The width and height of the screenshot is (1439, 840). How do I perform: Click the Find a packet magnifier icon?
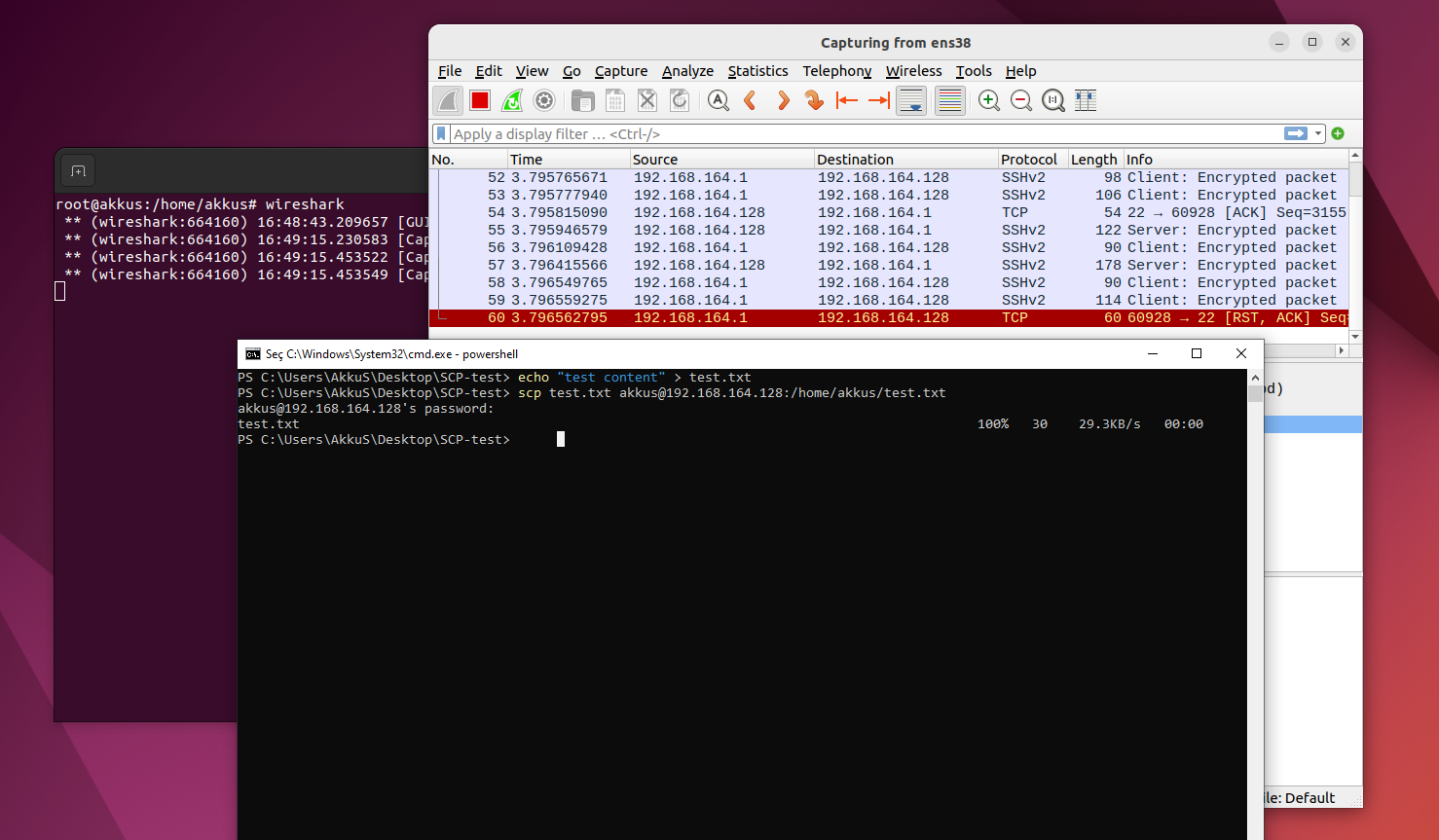tap(719, 100)
